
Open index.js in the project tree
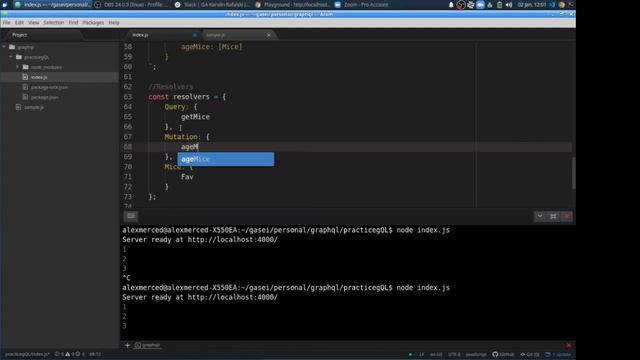[39, 77]
